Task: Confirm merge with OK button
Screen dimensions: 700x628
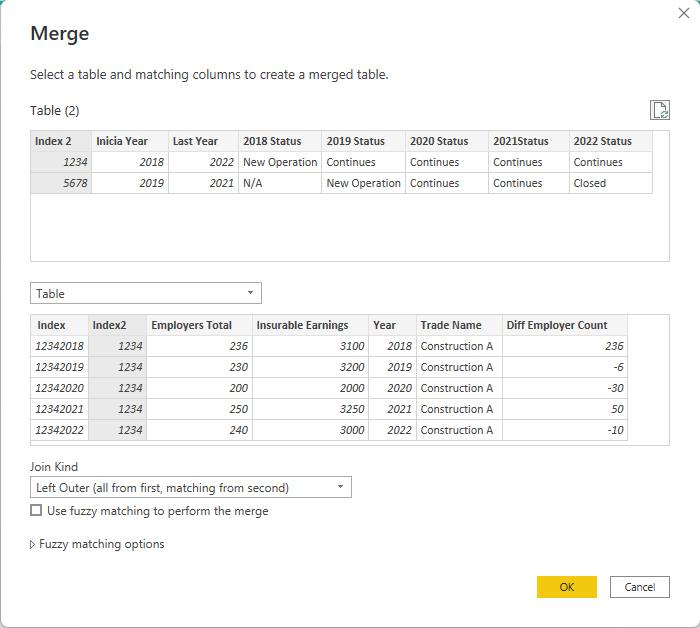Action: 567,587
